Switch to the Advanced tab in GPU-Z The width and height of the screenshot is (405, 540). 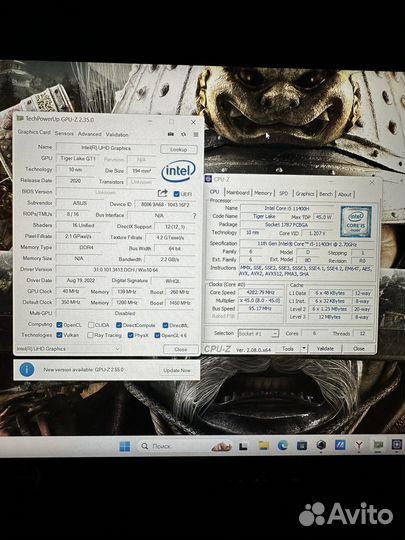coord(90,134)
